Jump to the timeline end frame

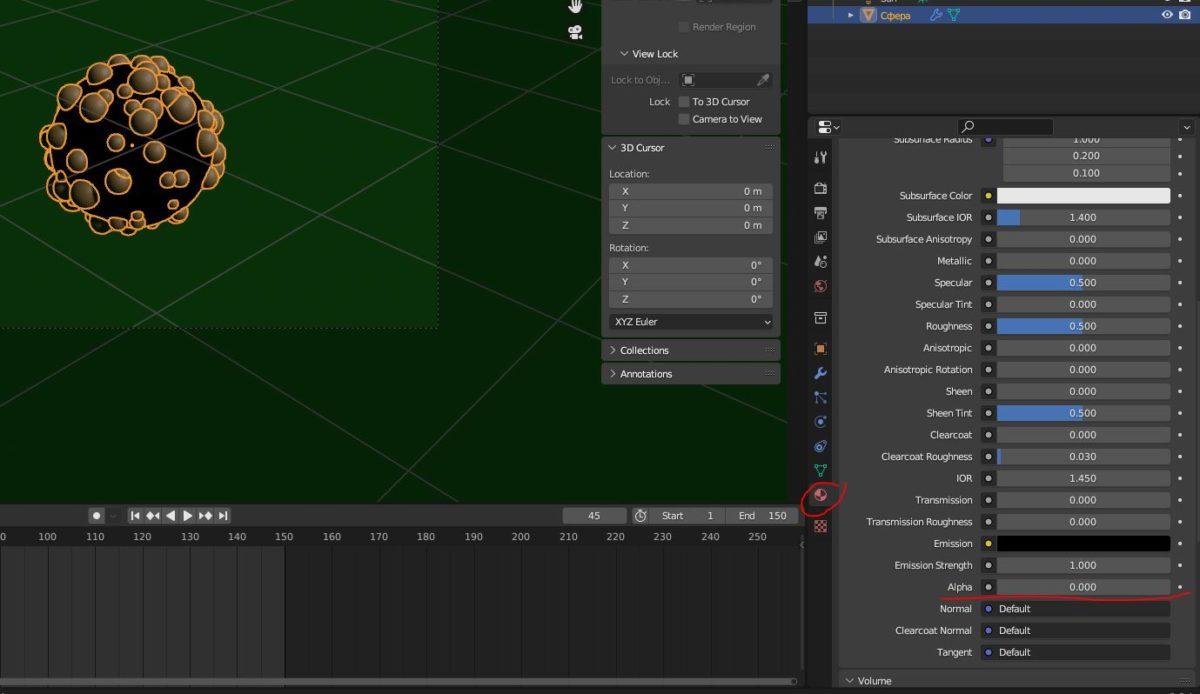pyautogui.click(x=223, y=516)
